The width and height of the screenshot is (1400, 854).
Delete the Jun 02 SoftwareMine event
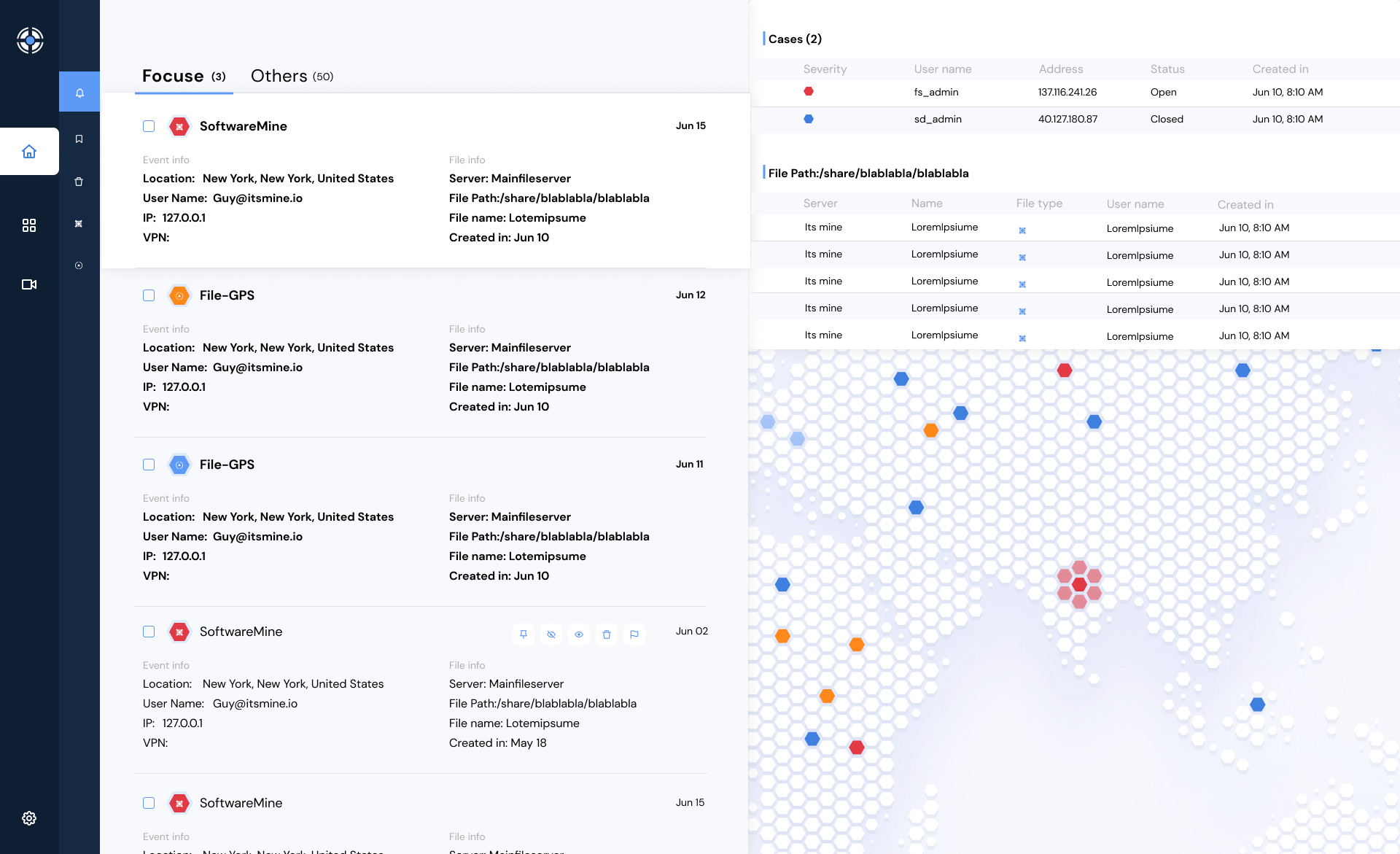pyautogui.click(x=607, y=634)
